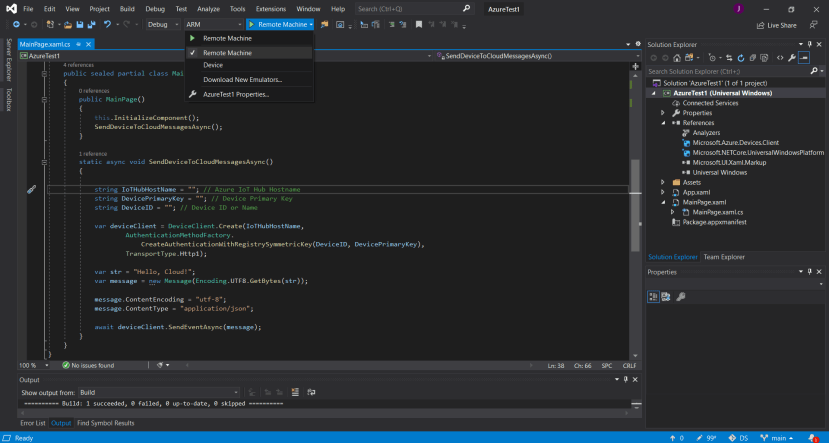Toggle the Alphabetical sort in Properties panel
The height and width of the screenshot is (443, 829).
coord(666,297)
